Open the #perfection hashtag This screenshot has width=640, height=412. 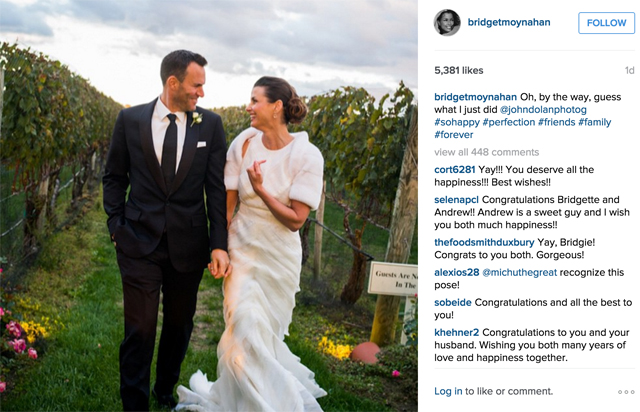pos(508,122)
